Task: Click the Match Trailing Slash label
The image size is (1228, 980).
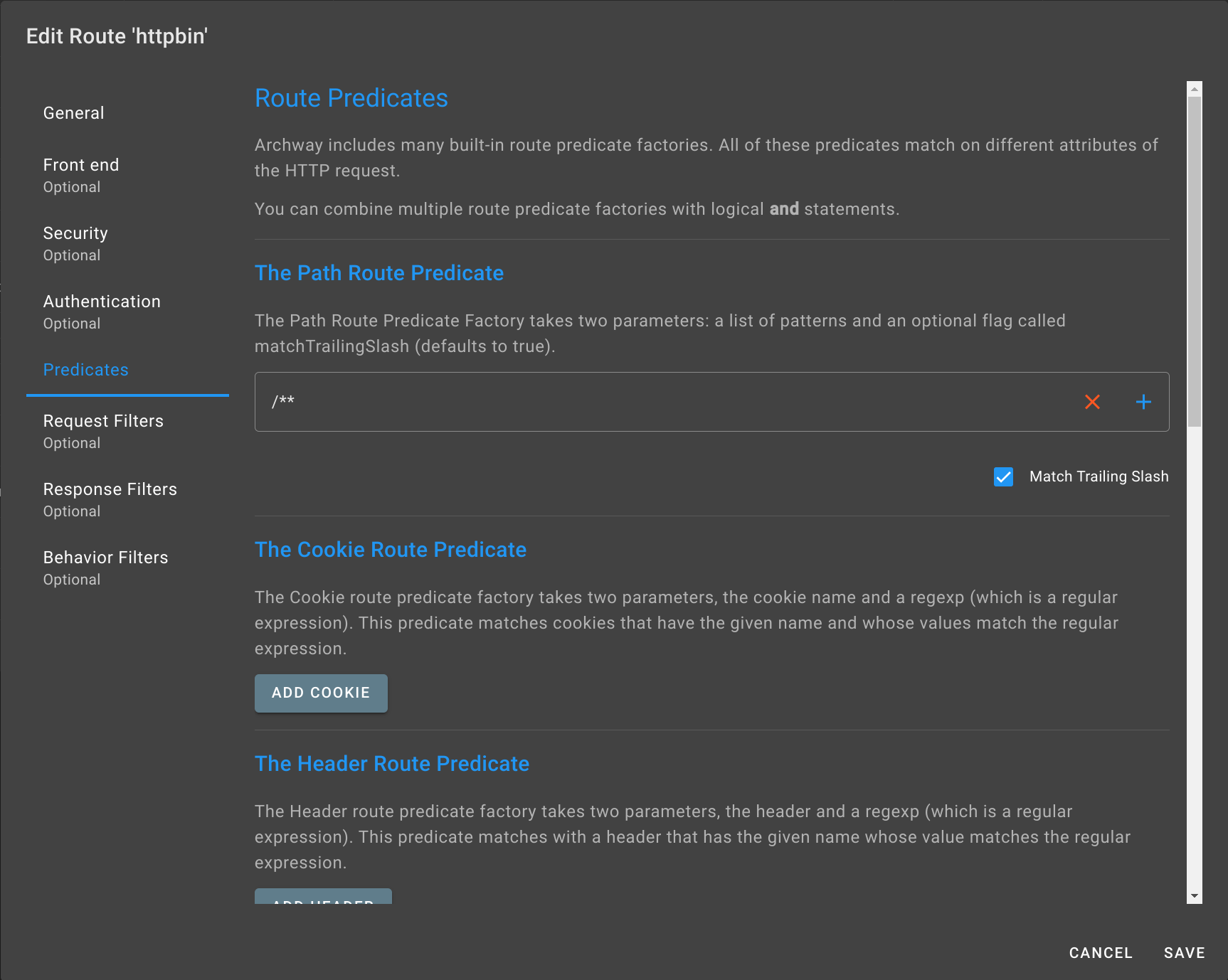Action: (x=1099, y=476)
